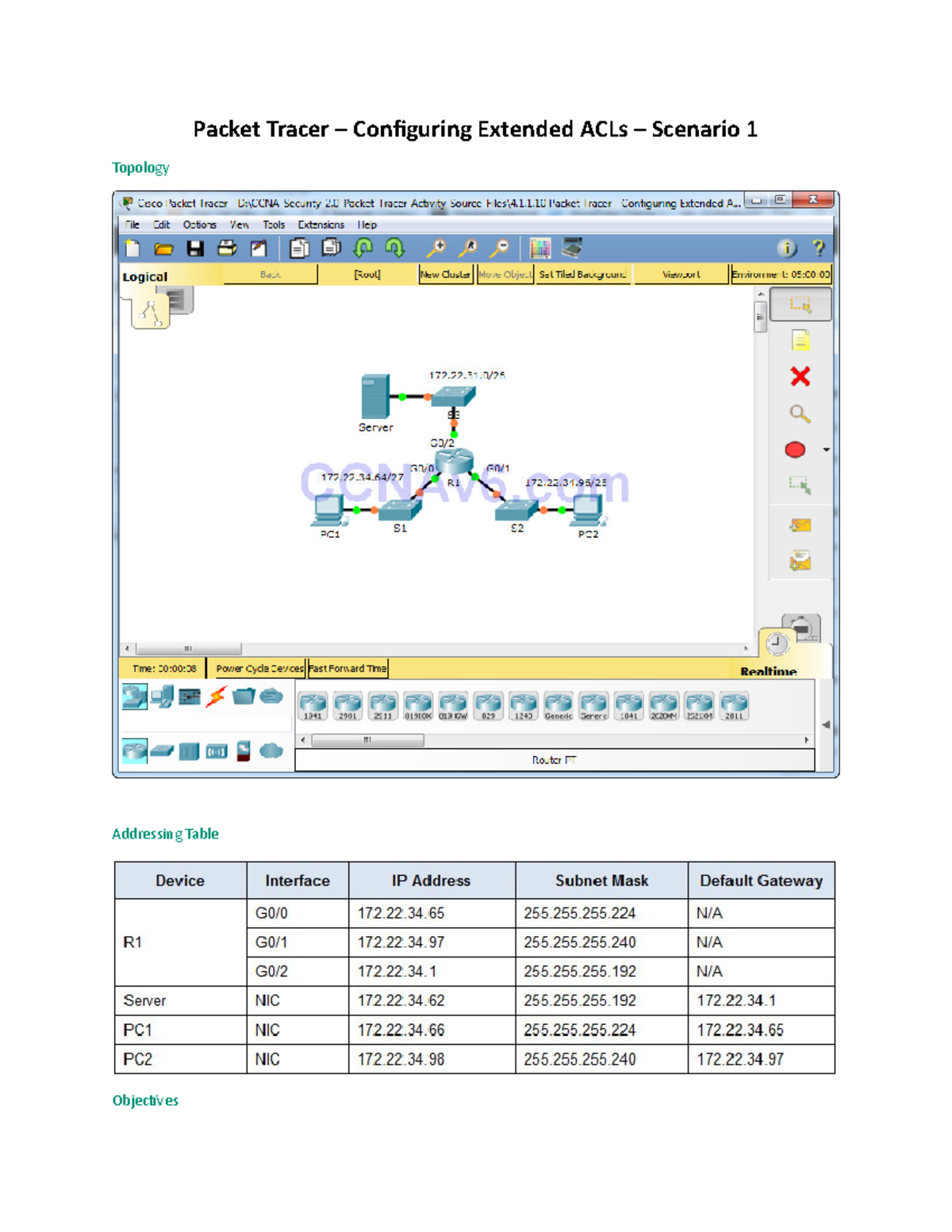Open the Switches device category
The image size is (952, 1232).
tap(161, 750)
